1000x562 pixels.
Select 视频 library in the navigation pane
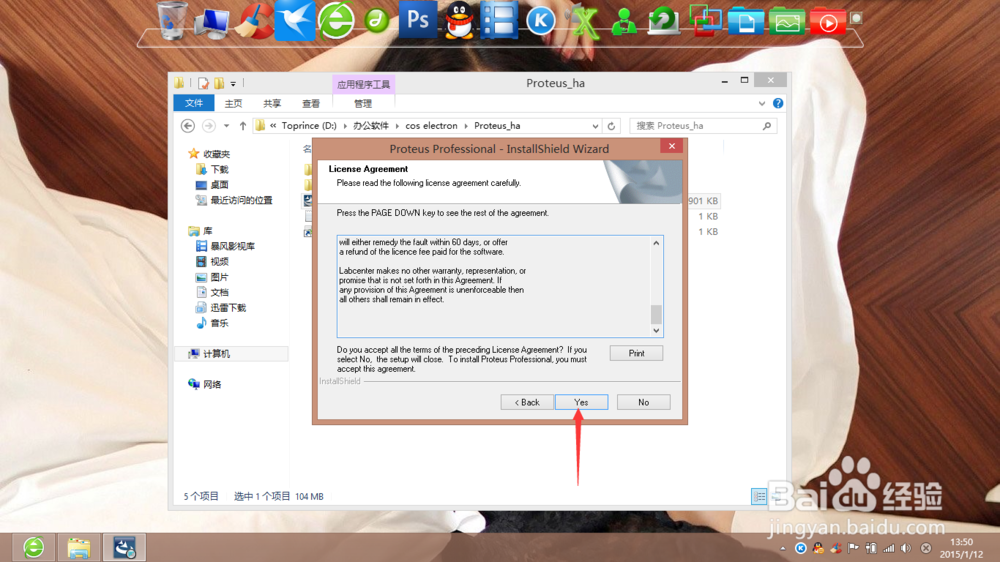pyautogui.click(x=219, y=261)
